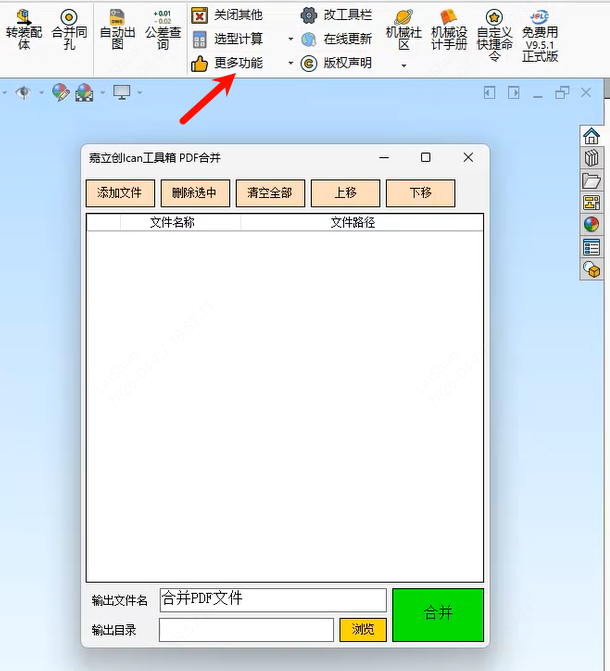Open SolidWorks Resources home tab in task pane
The width and height of the screenshot is (610, 671).
591,137
